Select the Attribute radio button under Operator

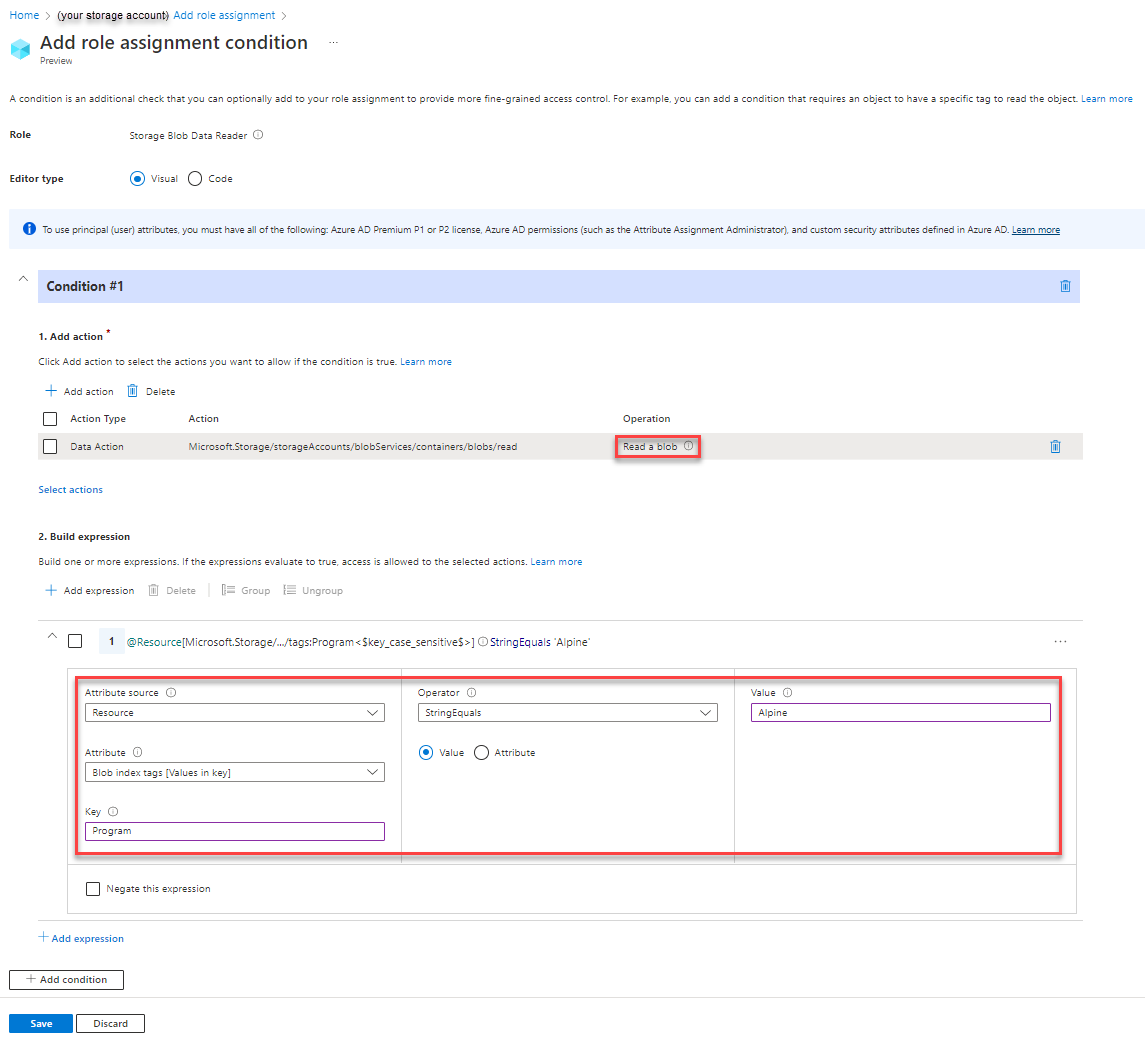[x=481, y=752]
